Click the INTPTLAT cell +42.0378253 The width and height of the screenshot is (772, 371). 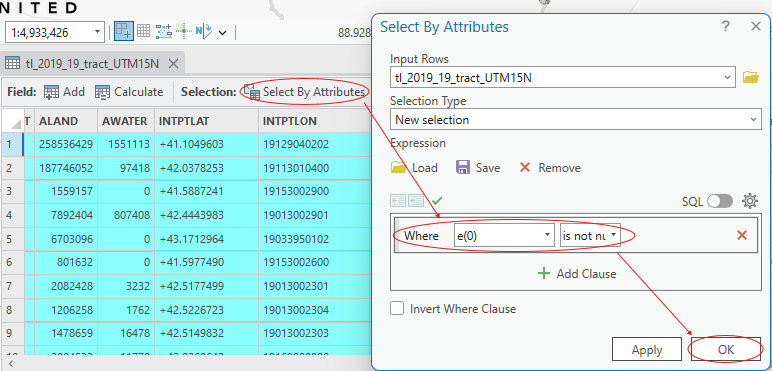pyautogui.click(x=206, y=168)
